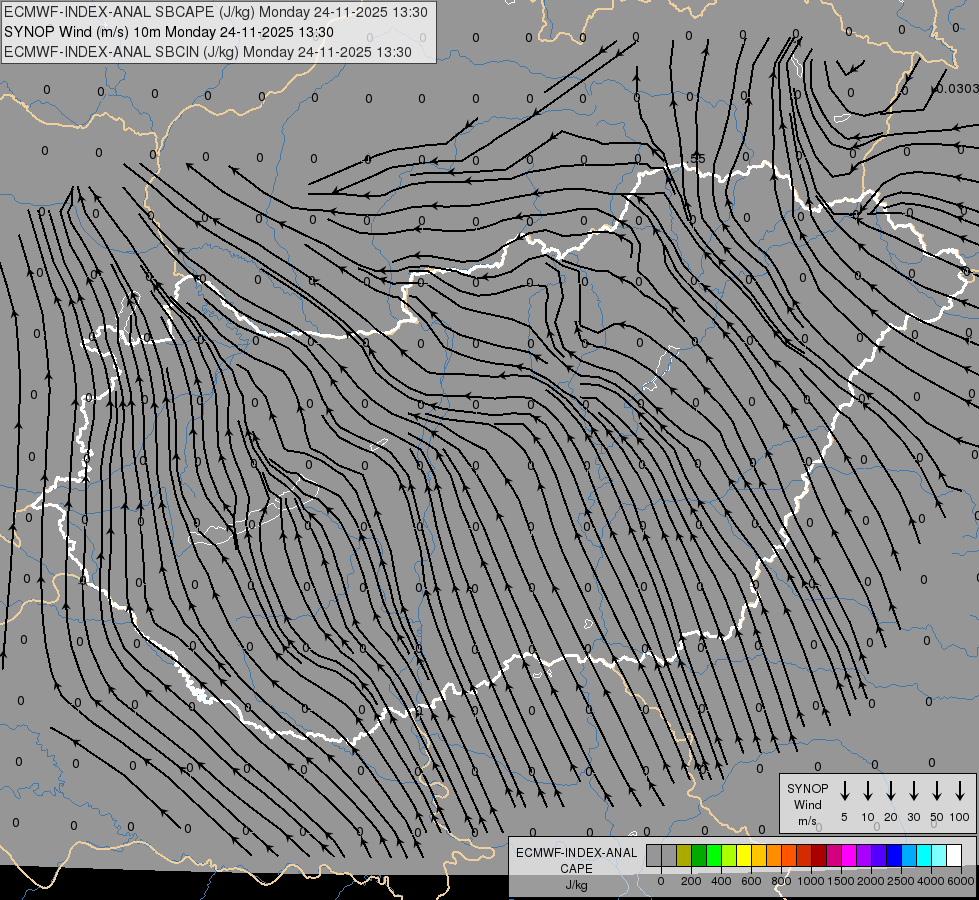Screen dimensions: 979x900
Task: Click the 55 value on the map
Action: coord(698,159)
